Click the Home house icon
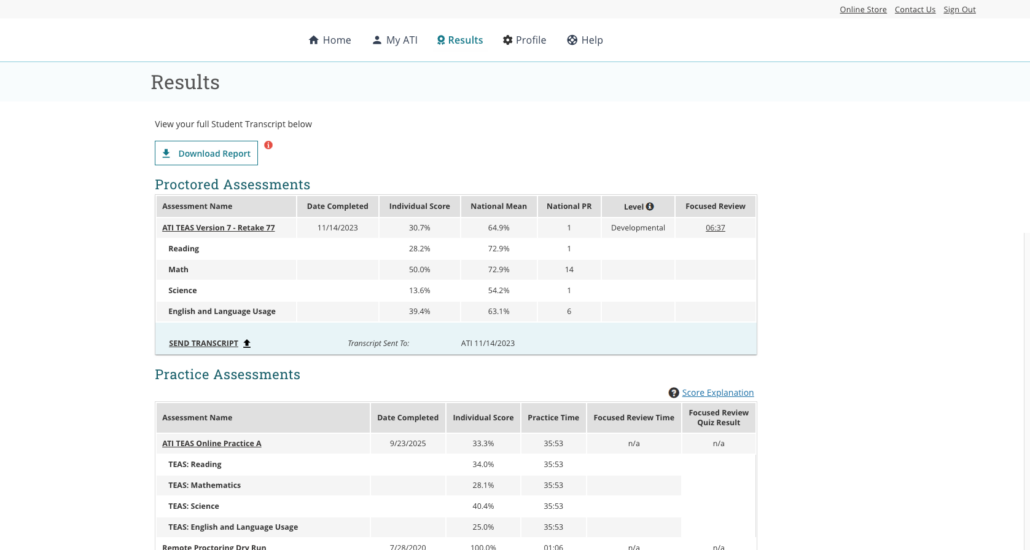1030x550 pixels. 313,40
